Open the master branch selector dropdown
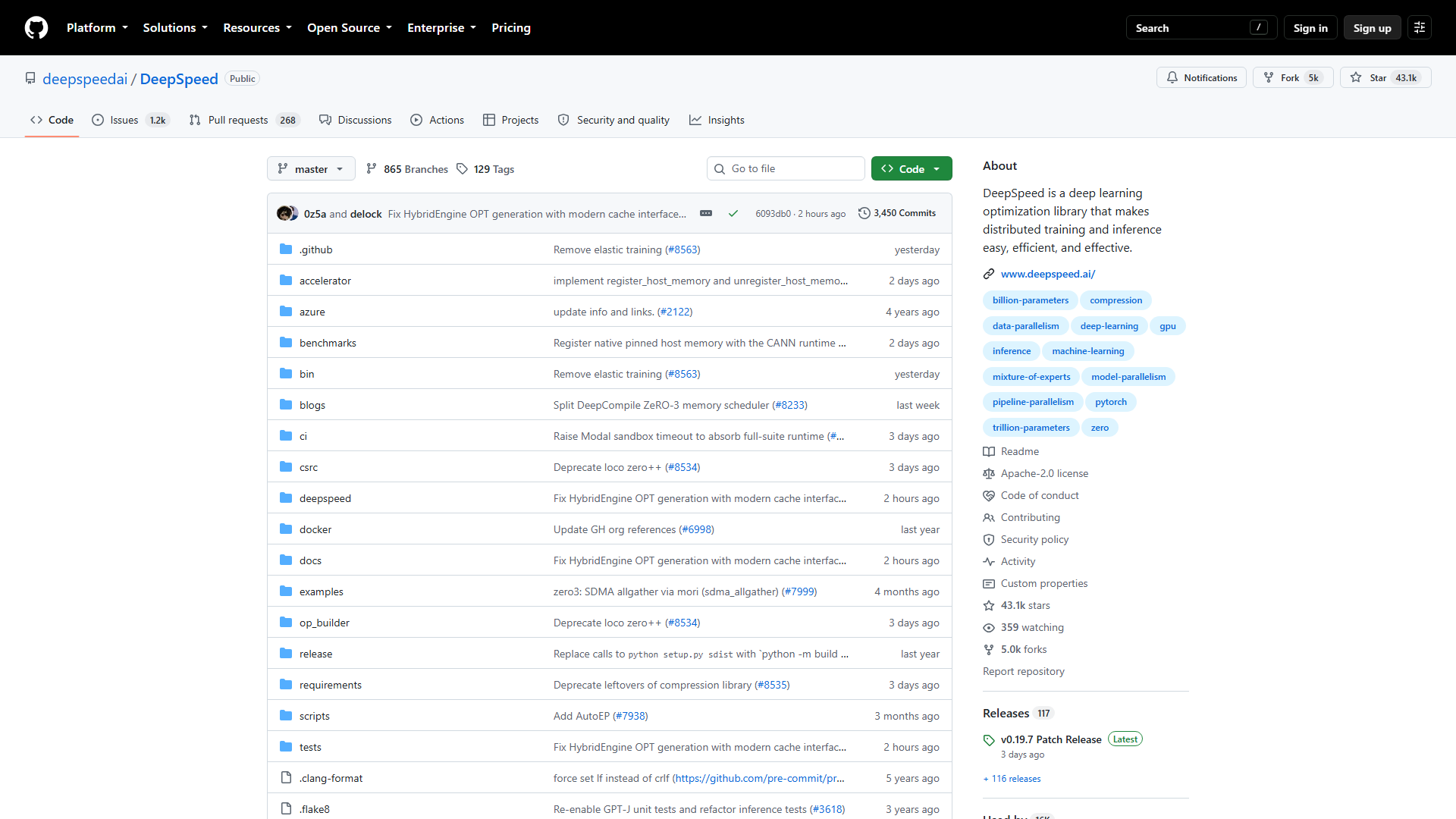Screen dimensions: 1456x819 tap(311, 169)
